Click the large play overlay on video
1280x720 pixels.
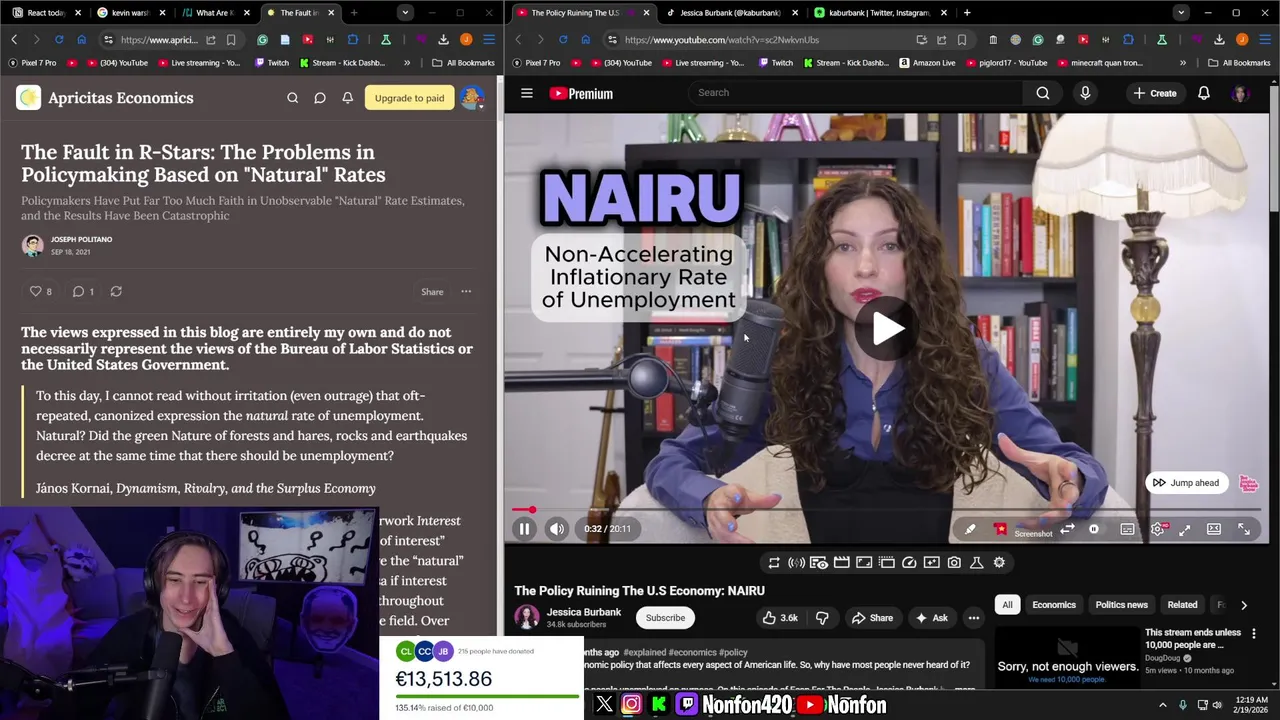click(887, 329)
